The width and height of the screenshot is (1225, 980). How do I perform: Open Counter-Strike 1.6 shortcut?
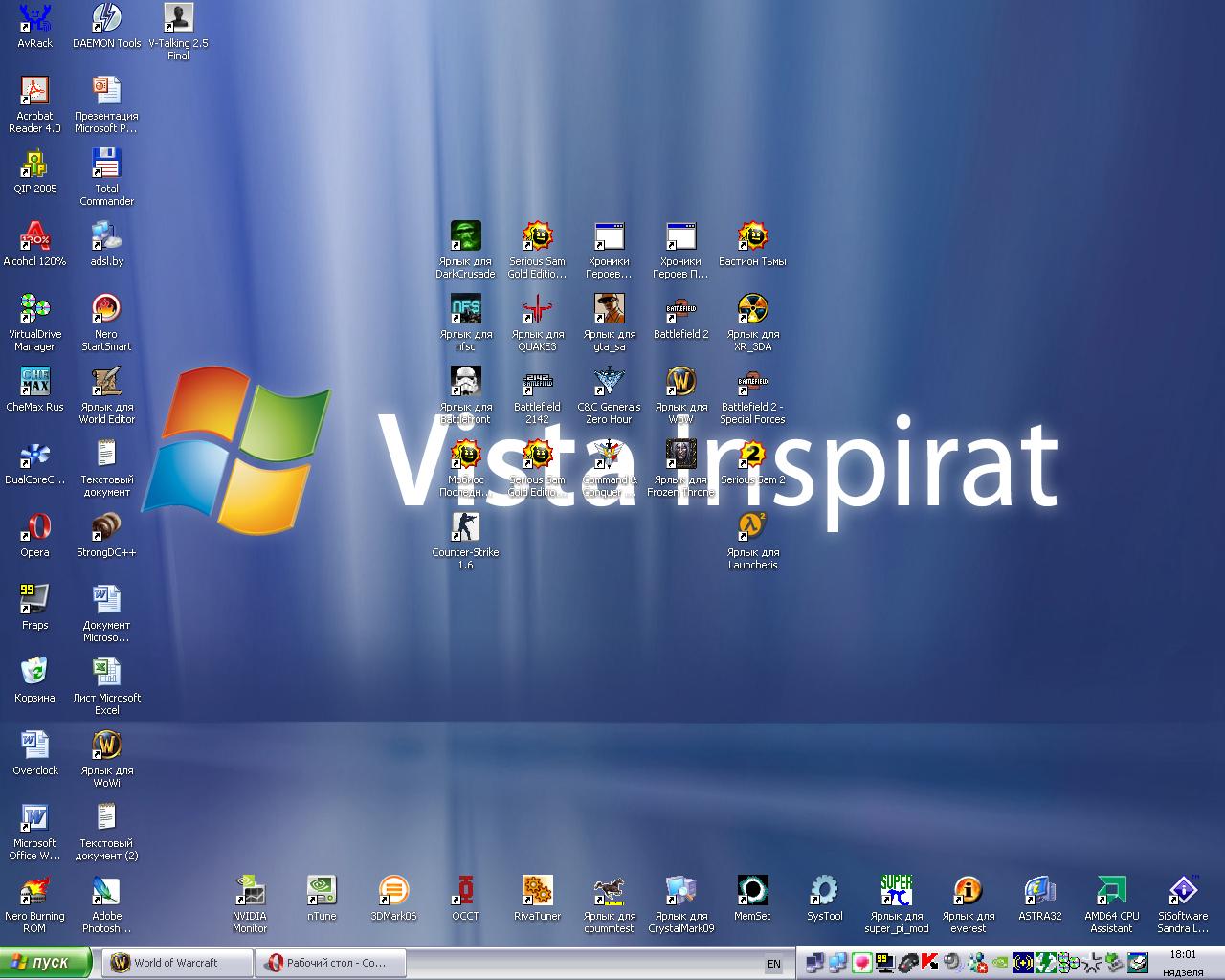pyautogui.click(x=465, y=526)
